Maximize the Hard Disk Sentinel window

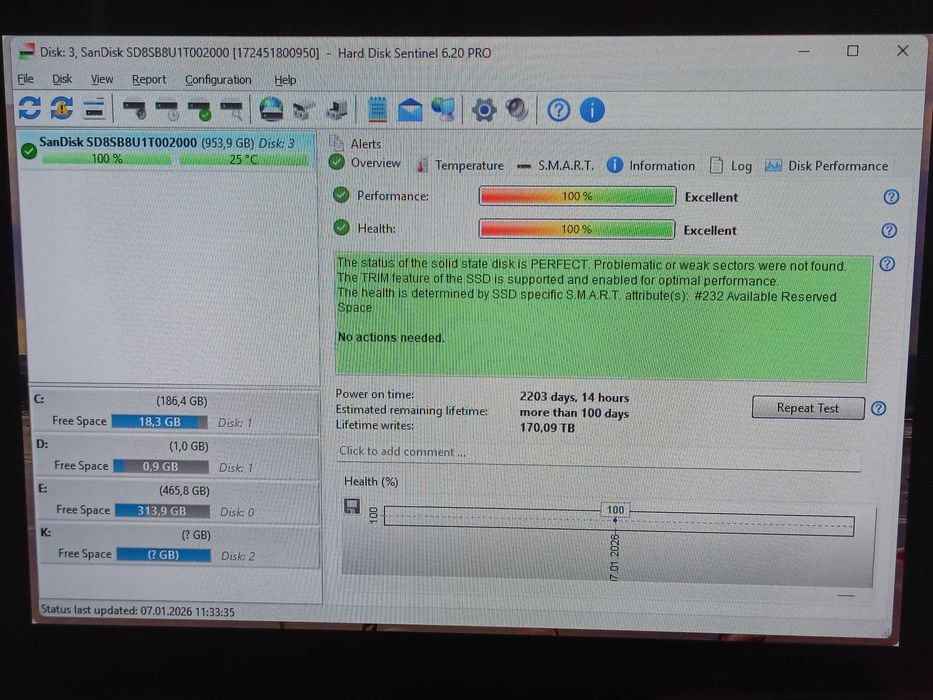tap(853, 51)
